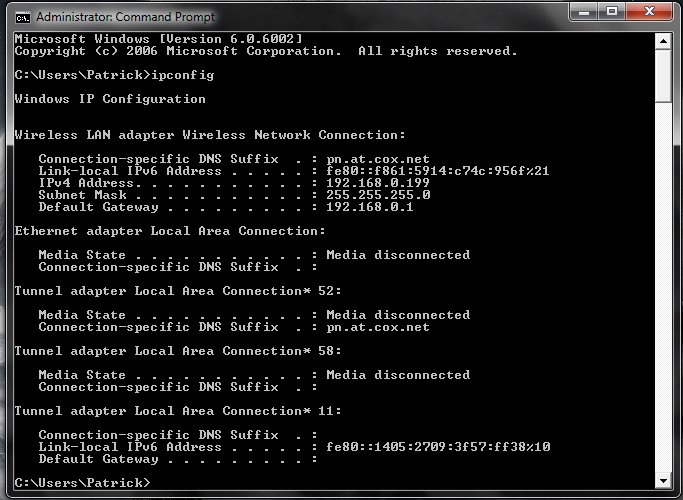The image size is (683, 500).
Task: Close the Administrator: Command Prompt window
Action: point(649,12)
